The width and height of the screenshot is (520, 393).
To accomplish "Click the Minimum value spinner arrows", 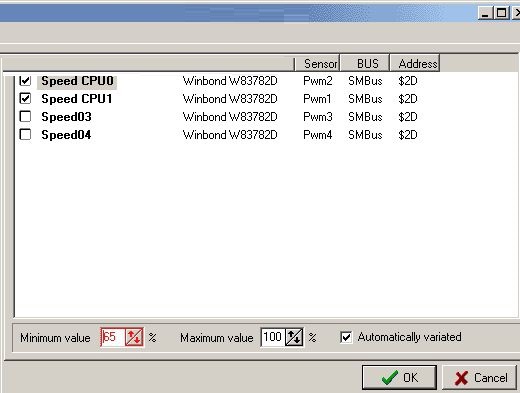I will [134, 337].
